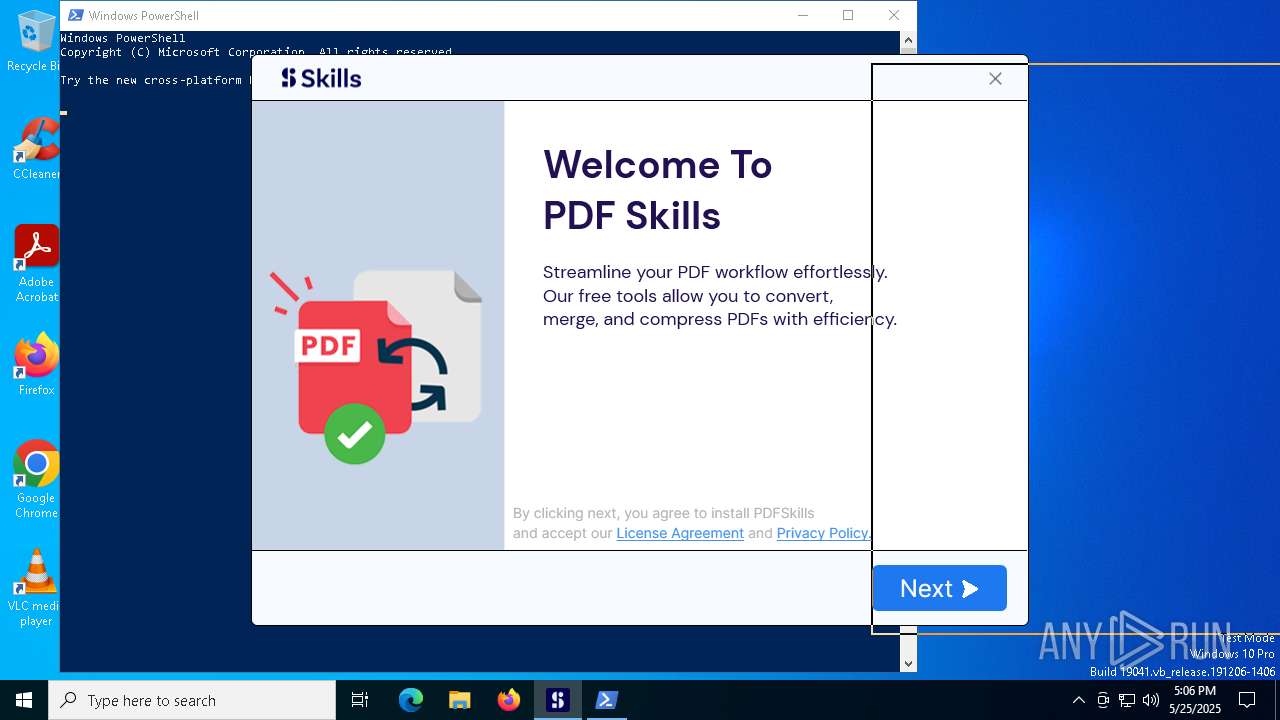Click the network icon in the system tray
Screen dimensions: 1280x720
1127,700
